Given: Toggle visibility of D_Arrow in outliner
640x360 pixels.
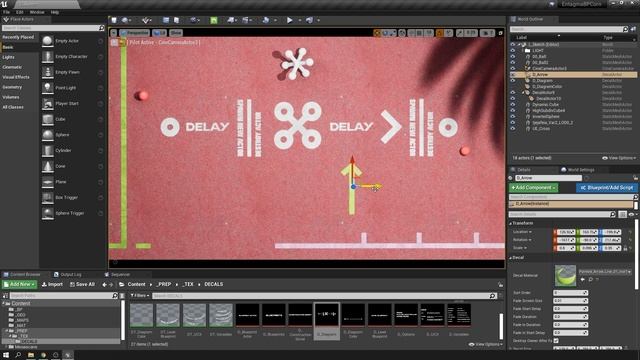Looking at the screenshot, I should click(513, 75).
